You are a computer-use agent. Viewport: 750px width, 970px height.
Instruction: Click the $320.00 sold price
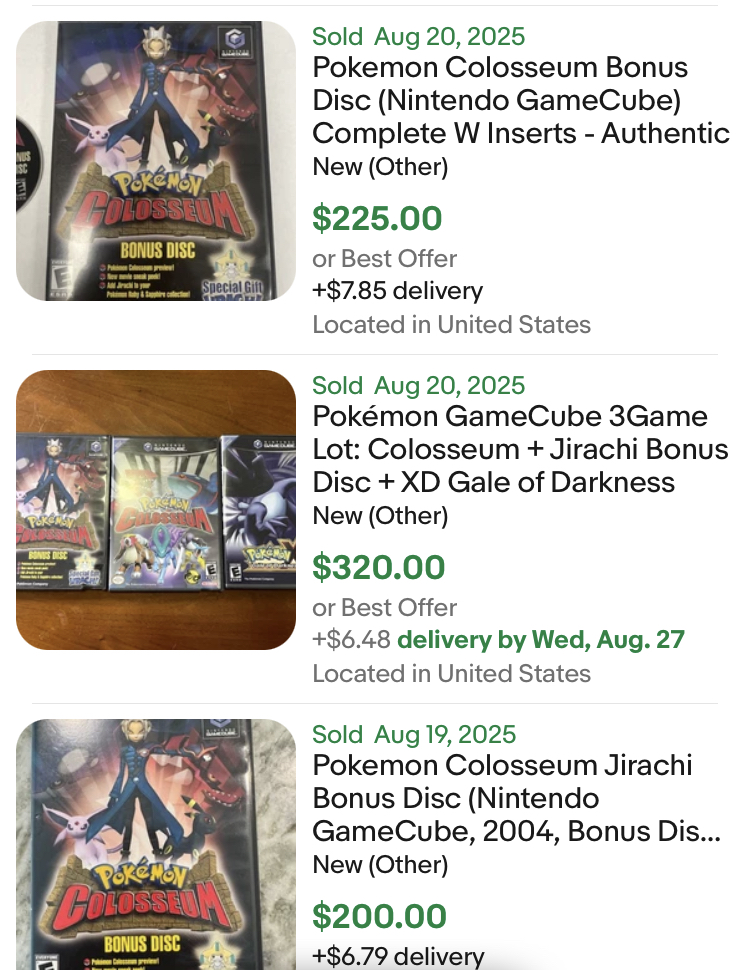379,567
